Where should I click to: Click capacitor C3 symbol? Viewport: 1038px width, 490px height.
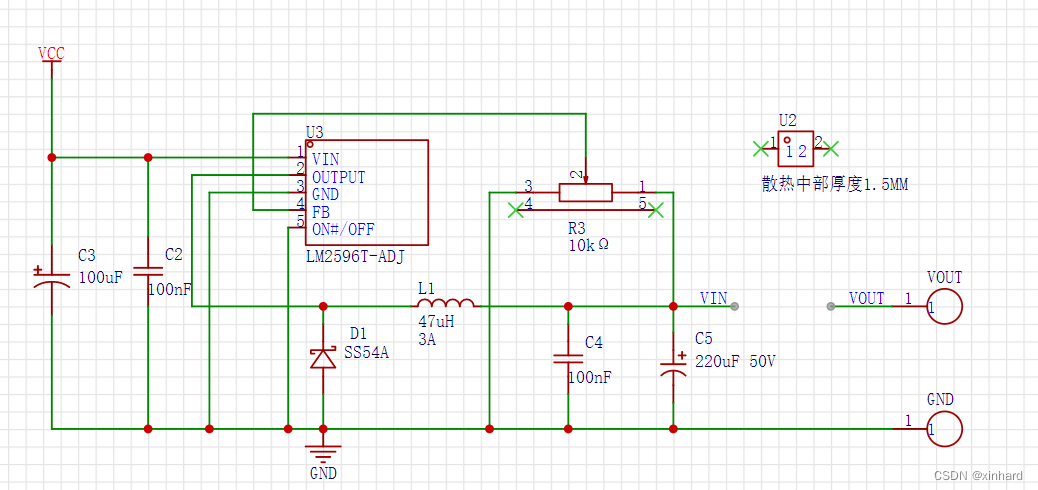click(52, 278)
